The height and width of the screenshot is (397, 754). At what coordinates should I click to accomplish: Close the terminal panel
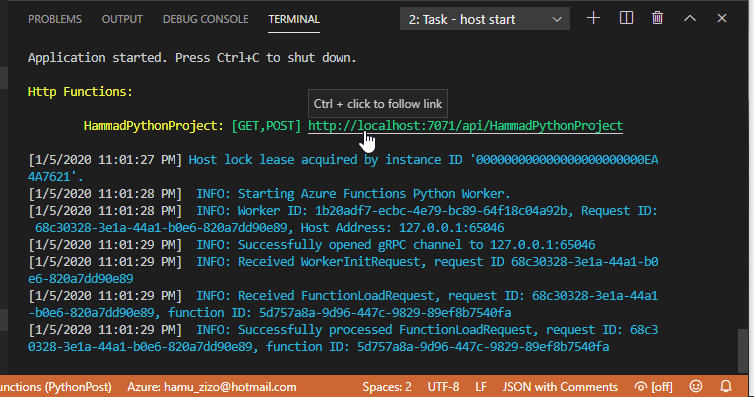tap(722, 18)
